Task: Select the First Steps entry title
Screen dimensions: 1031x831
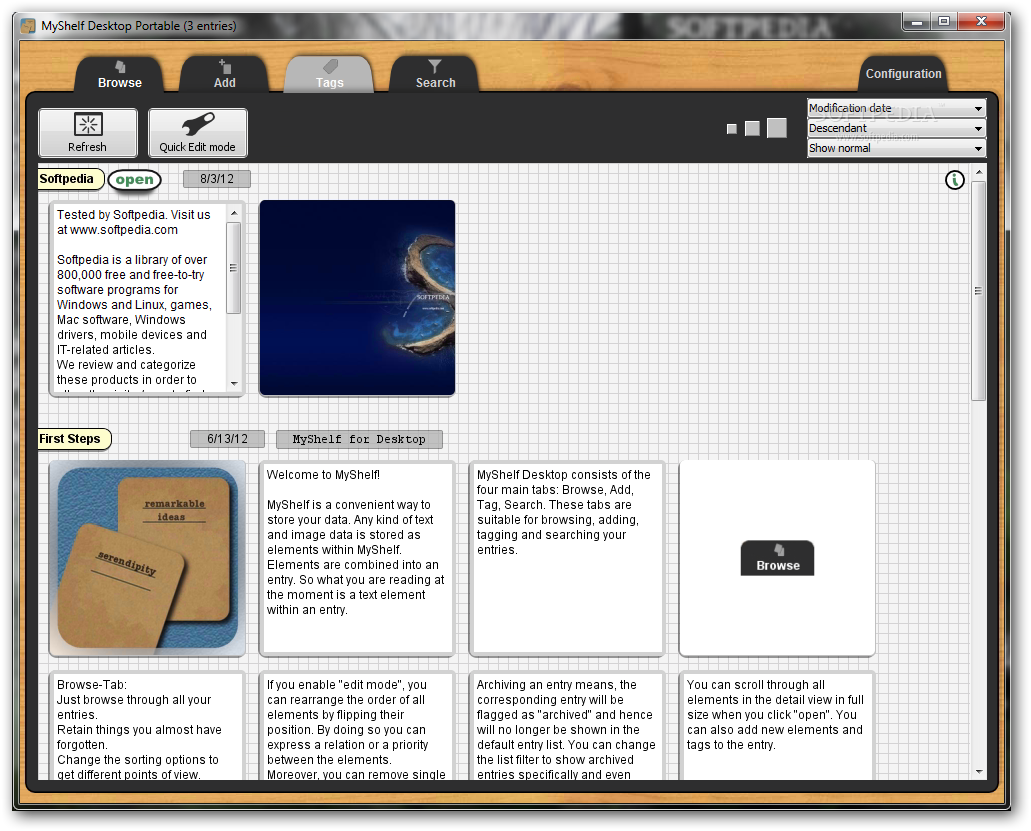Action: pyautogui.click(x=73, y=439)
